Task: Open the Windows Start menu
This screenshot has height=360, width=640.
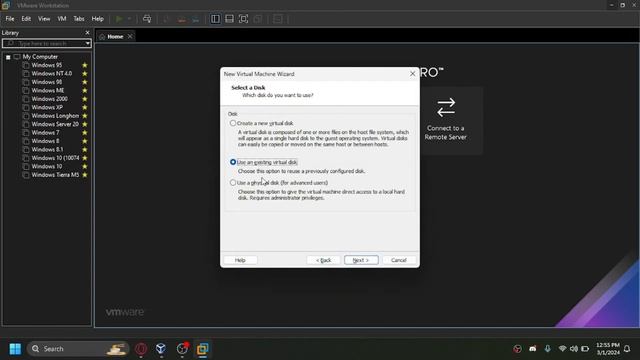Action: pyautogui.click(x=15, y=349)
